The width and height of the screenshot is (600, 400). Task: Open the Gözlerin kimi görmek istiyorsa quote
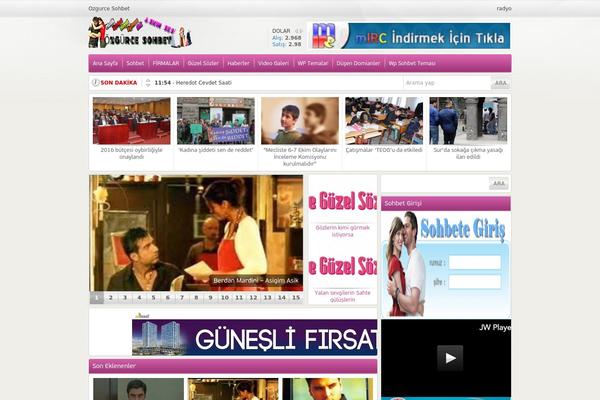pos(342,231)
